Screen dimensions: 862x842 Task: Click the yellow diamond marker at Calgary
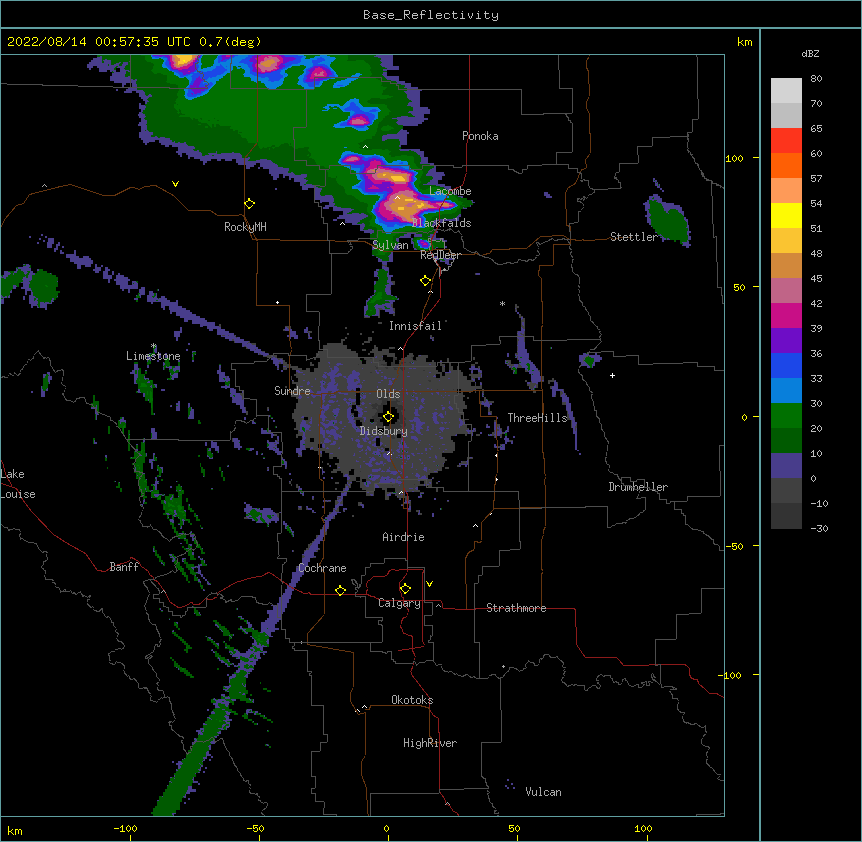405,589
